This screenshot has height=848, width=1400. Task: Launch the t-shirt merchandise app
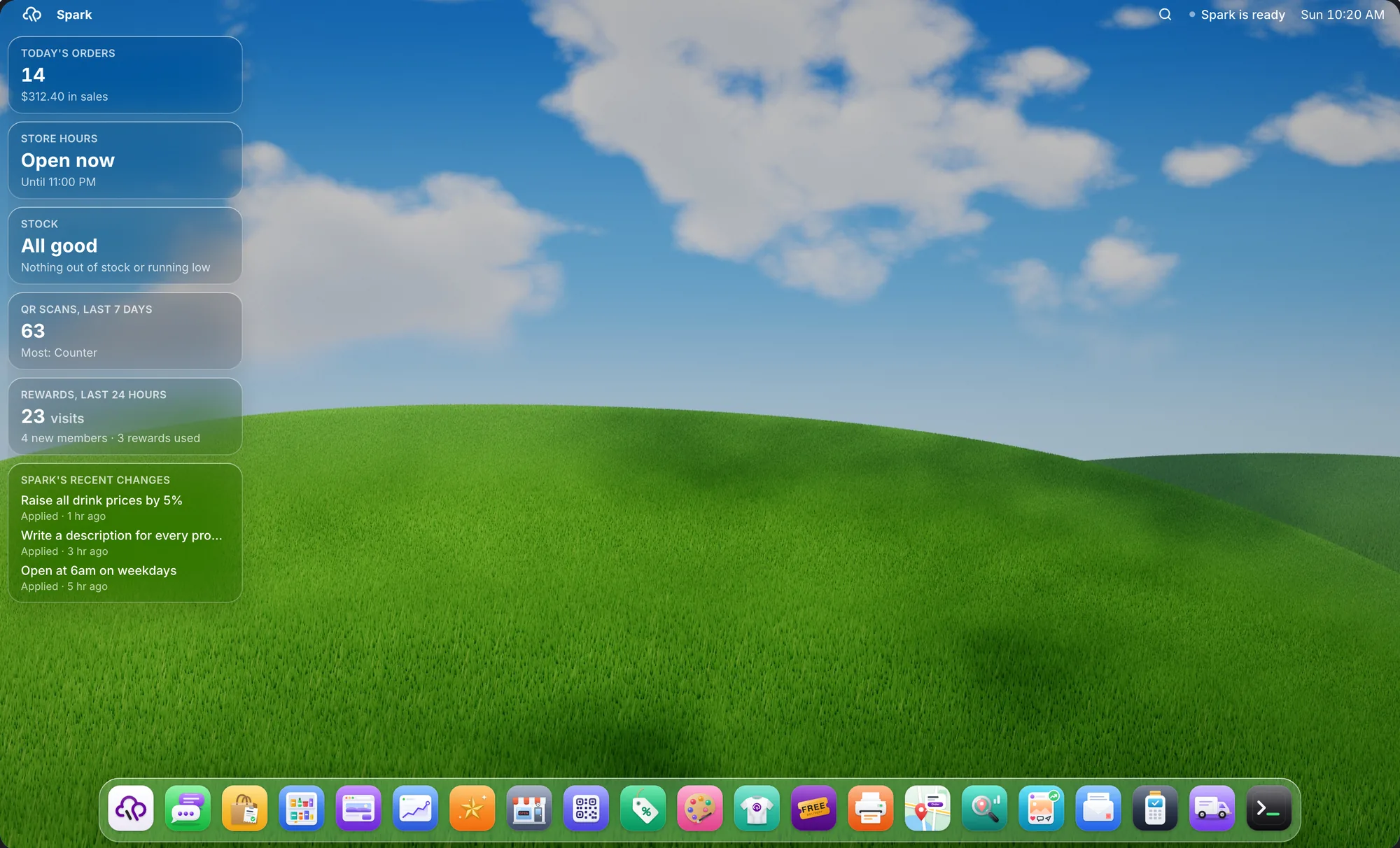(757, 808)
